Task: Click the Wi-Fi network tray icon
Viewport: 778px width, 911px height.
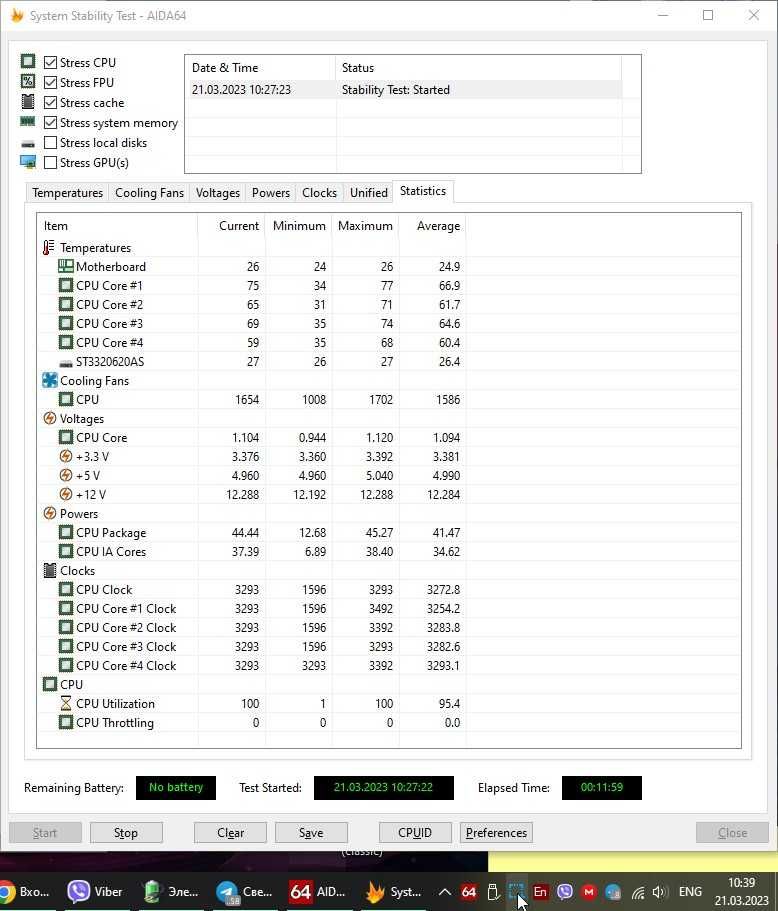Action: (637, 892)
